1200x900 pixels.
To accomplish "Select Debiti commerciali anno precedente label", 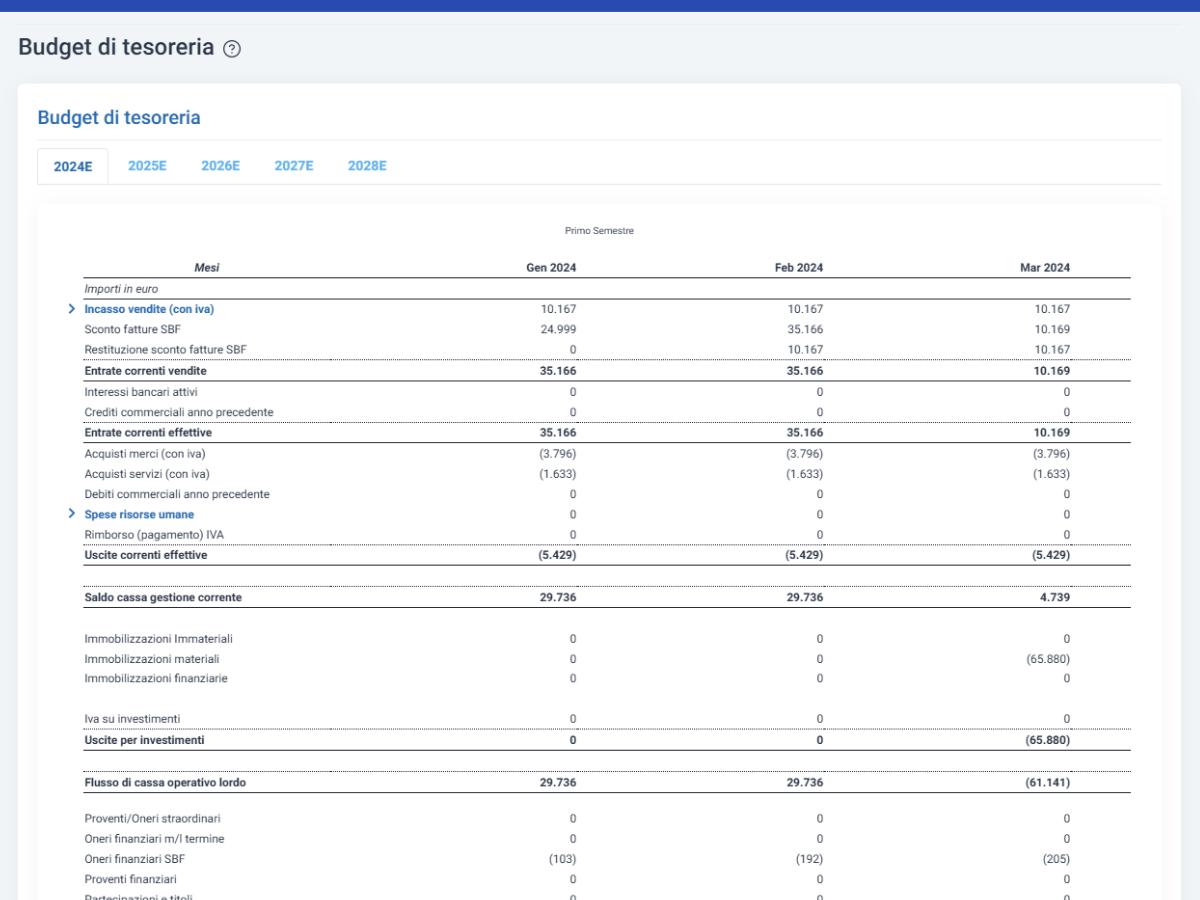I will pyautogui.click(x=177, y=494).
